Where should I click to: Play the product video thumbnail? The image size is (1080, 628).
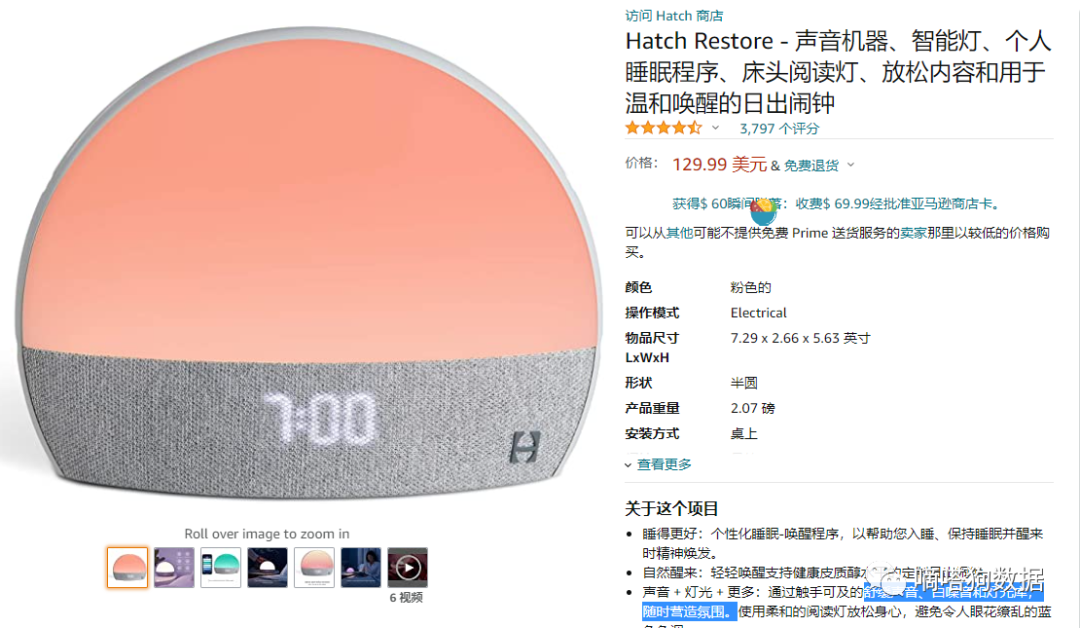pos(408,567)
